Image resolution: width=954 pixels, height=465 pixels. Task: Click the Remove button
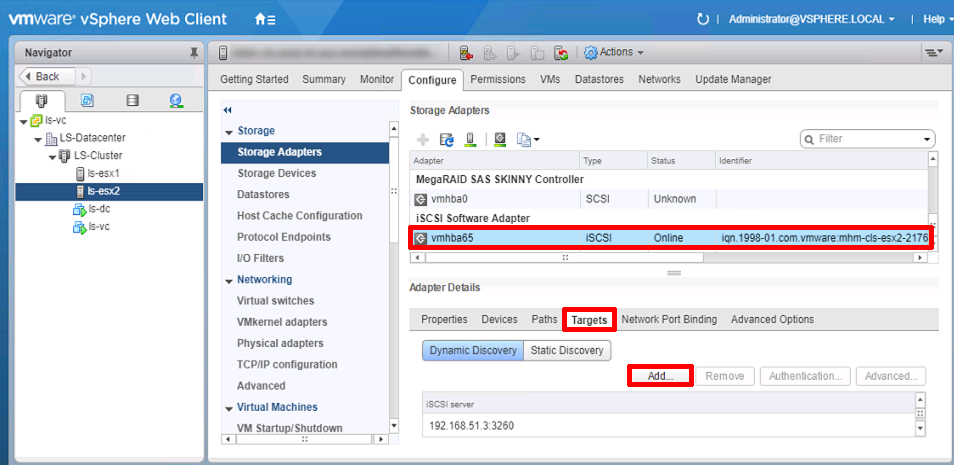pos(725,376)
